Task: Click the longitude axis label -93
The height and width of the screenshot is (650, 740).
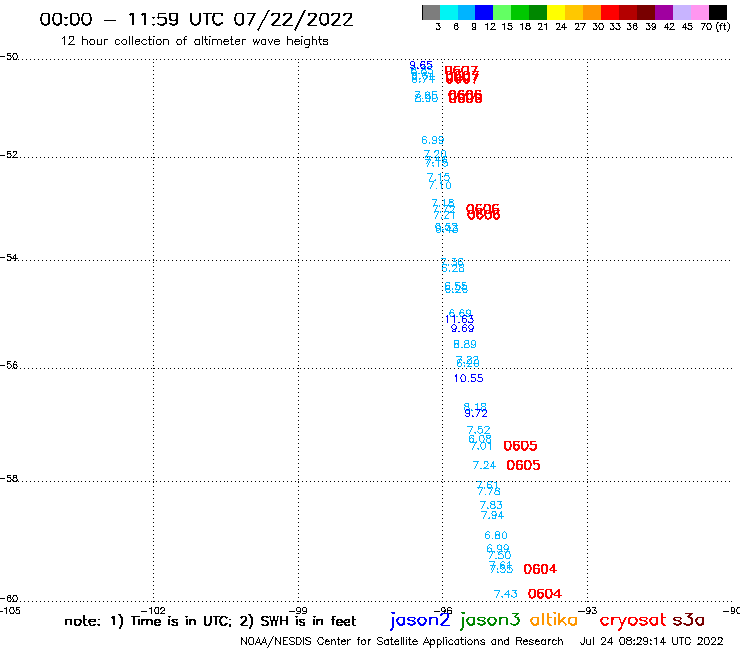Action: (x=588, y=611)
